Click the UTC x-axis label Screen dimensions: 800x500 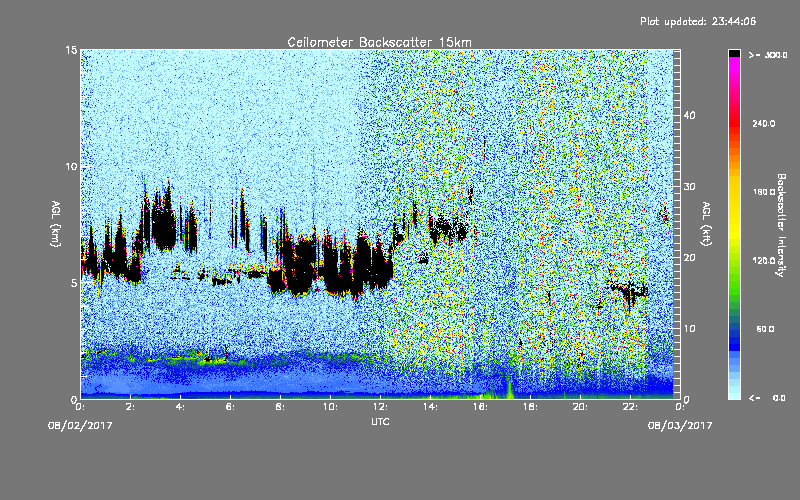(x=380, y=421)
